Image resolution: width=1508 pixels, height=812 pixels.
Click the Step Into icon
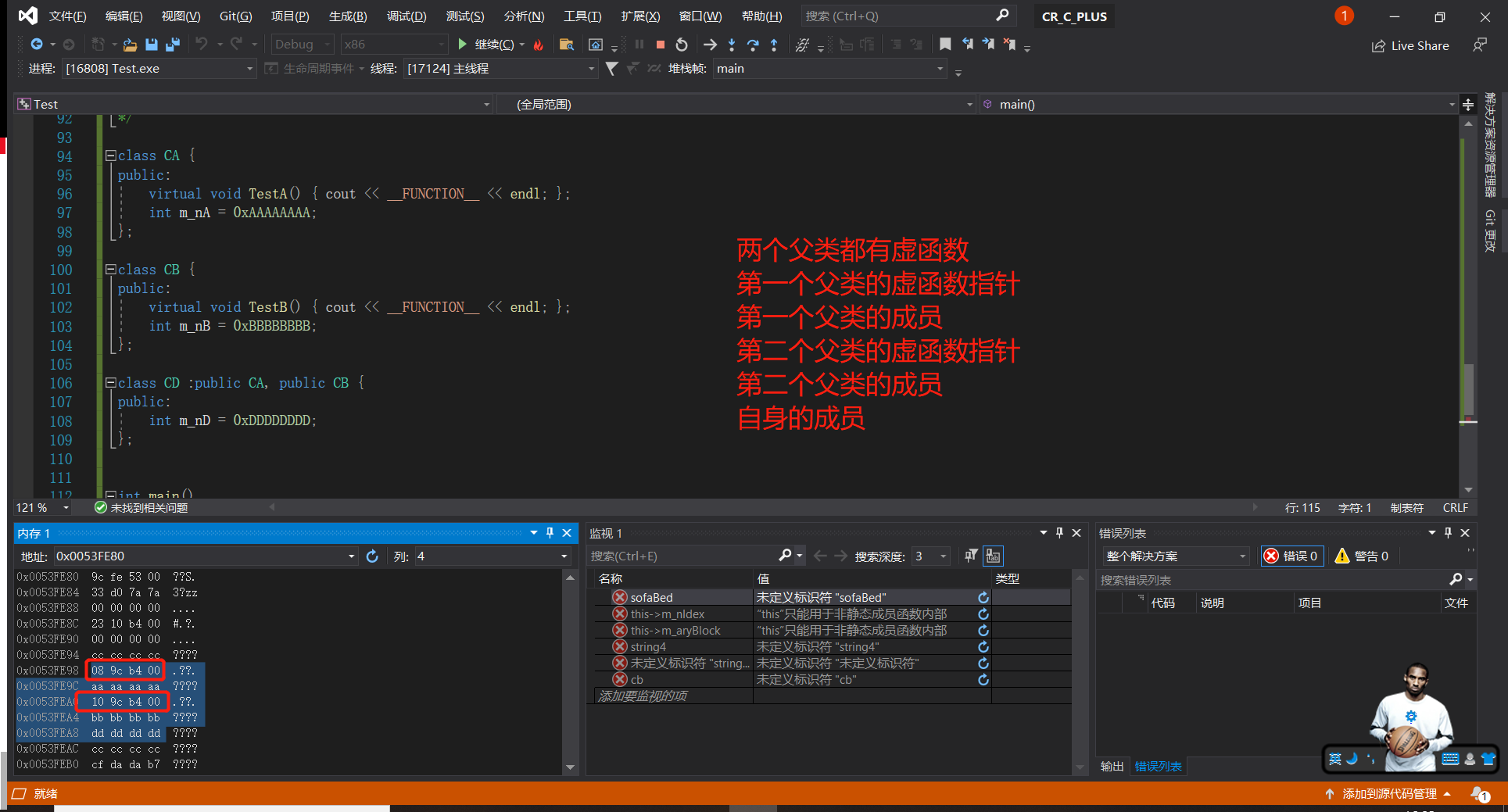pos(732,45)
